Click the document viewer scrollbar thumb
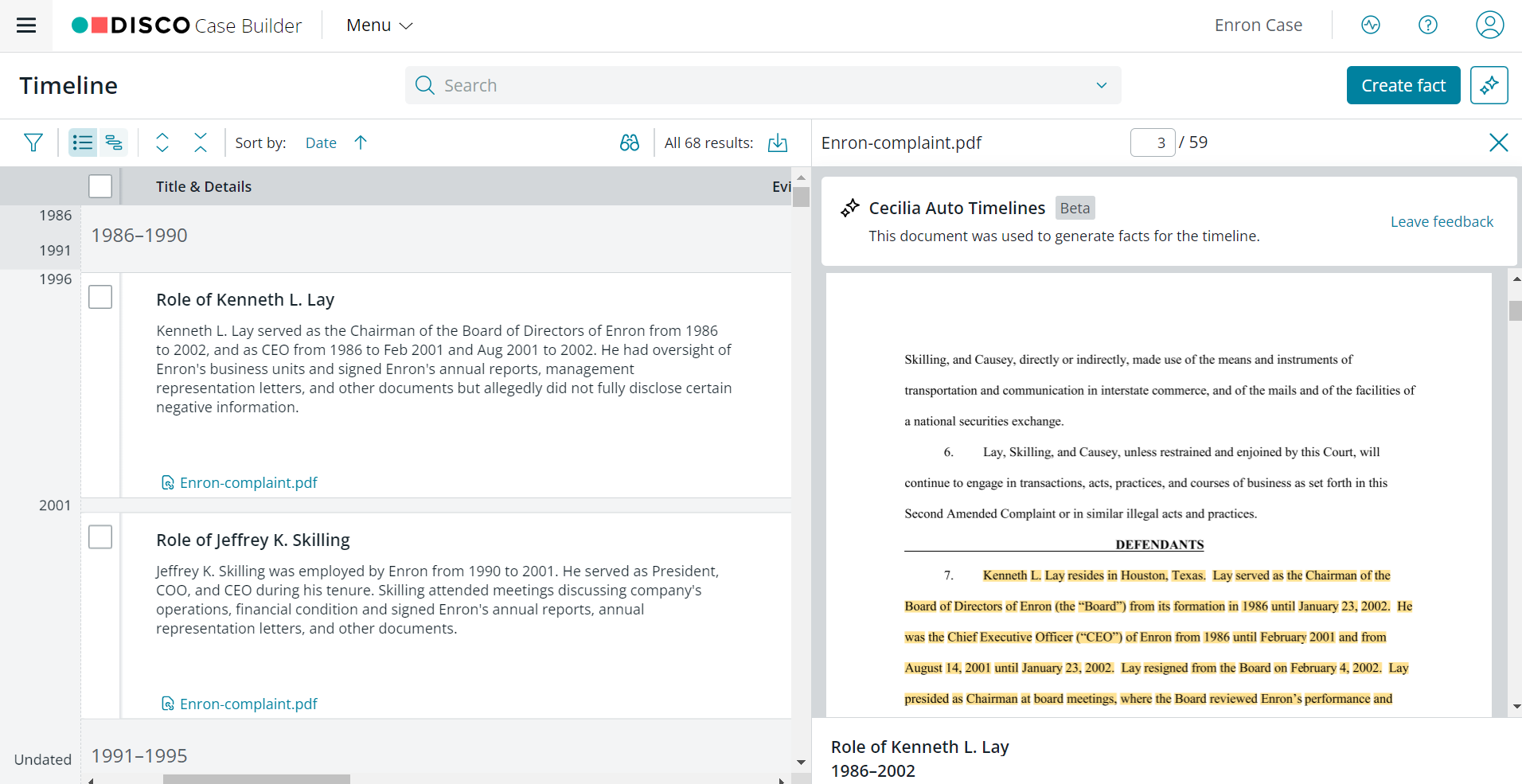 (1515, 310)
